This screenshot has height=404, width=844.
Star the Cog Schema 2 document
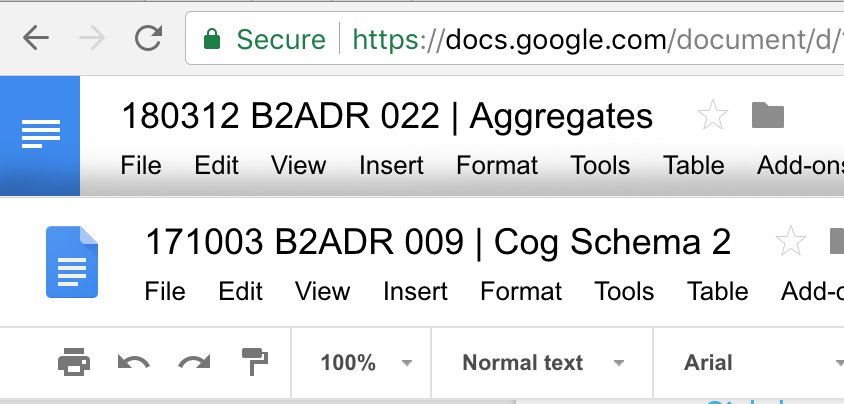click(790, 241)
